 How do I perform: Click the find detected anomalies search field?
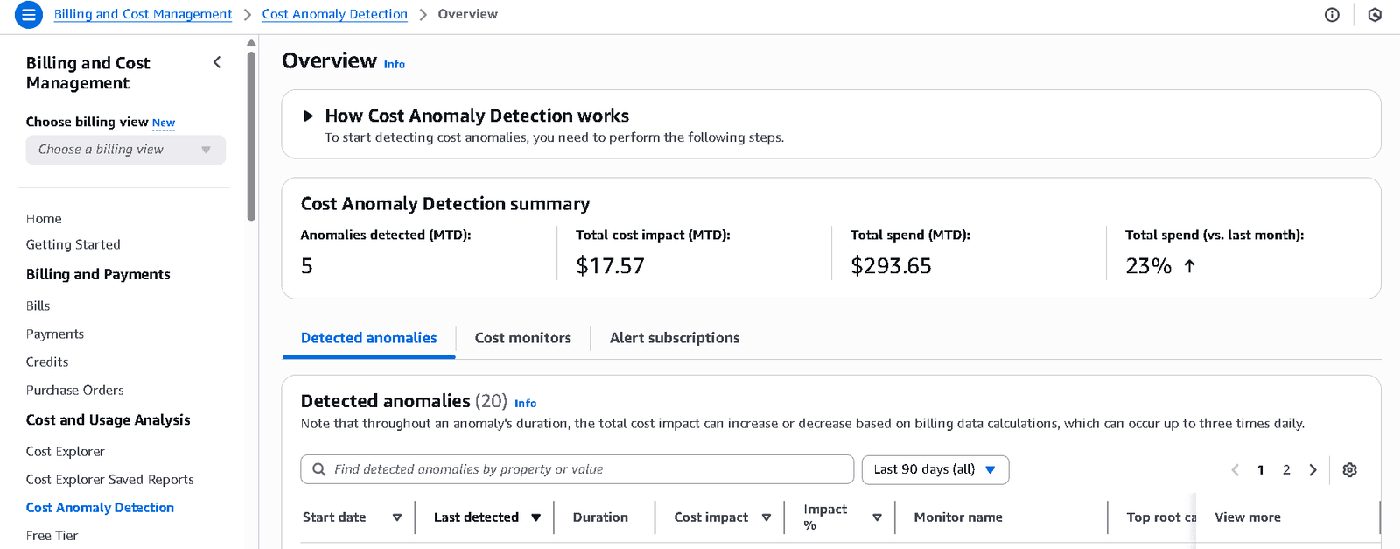coord(577,469)
